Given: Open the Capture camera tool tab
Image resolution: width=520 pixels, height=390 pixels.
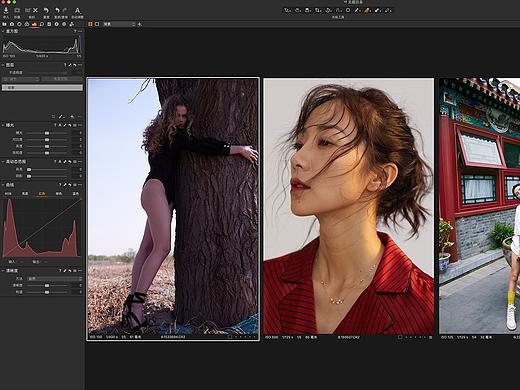Looking at the screenshot, I should [x=12, y=24].
